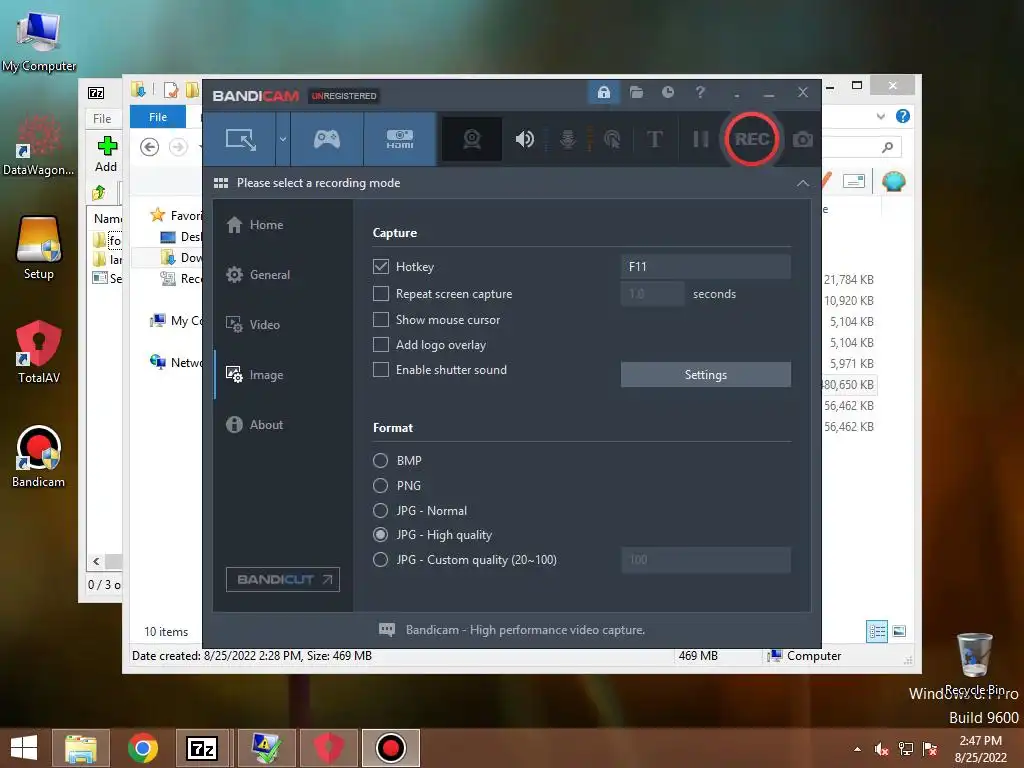This screenshot has height=768, width=1024.
Task: Open Windows Start button
Action: (24, 748)
